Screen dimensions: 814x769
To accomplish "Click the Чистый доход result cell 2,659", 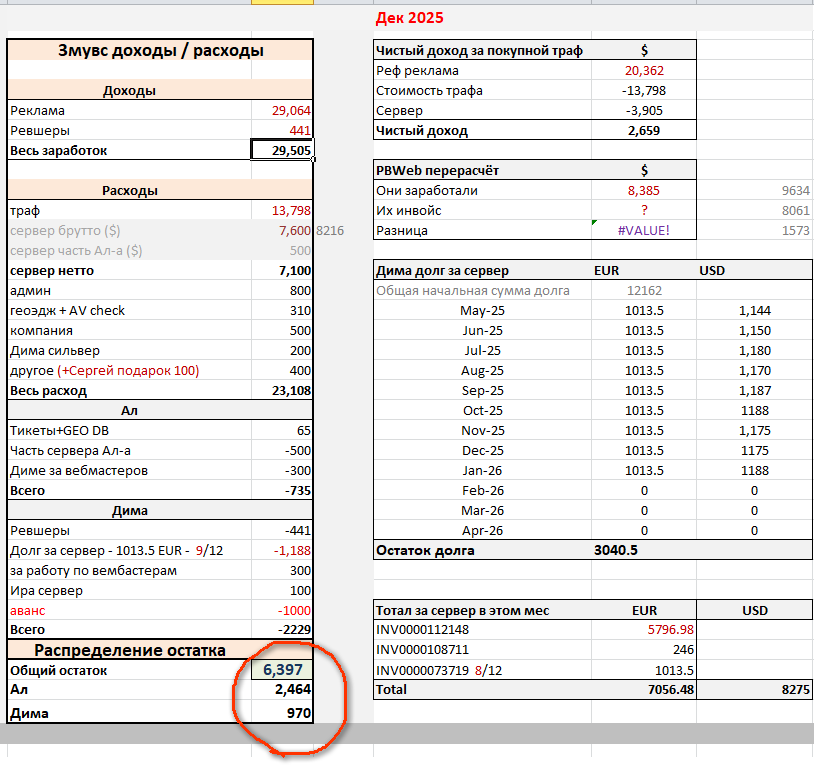I will coord(645,131).
